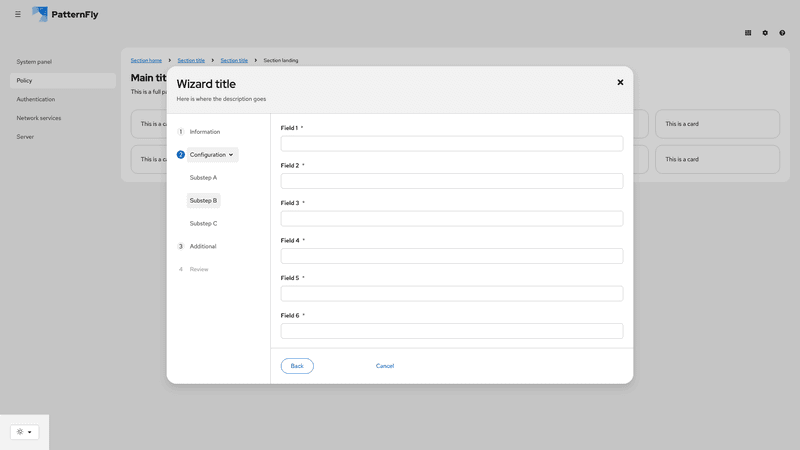Viewport: 800px width, 450px height.
Task: Select the Review wizard step
Action: click(198, 269)
